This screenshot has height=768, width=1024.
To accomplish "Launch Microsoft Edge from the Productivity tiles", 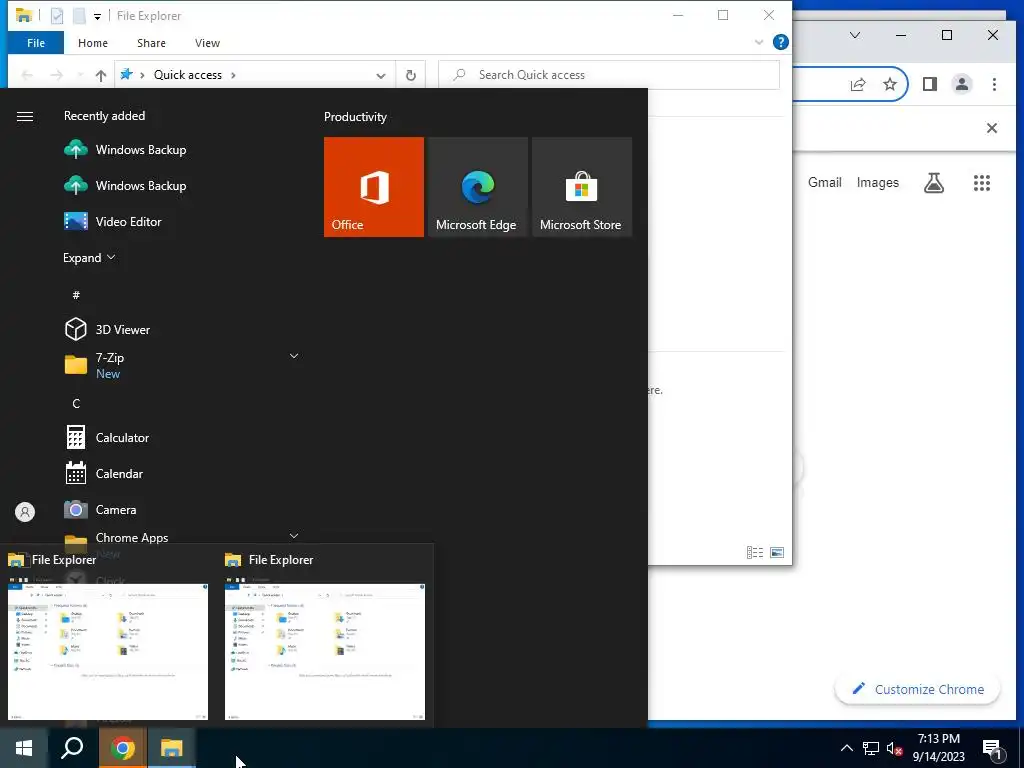I will 477,187.
